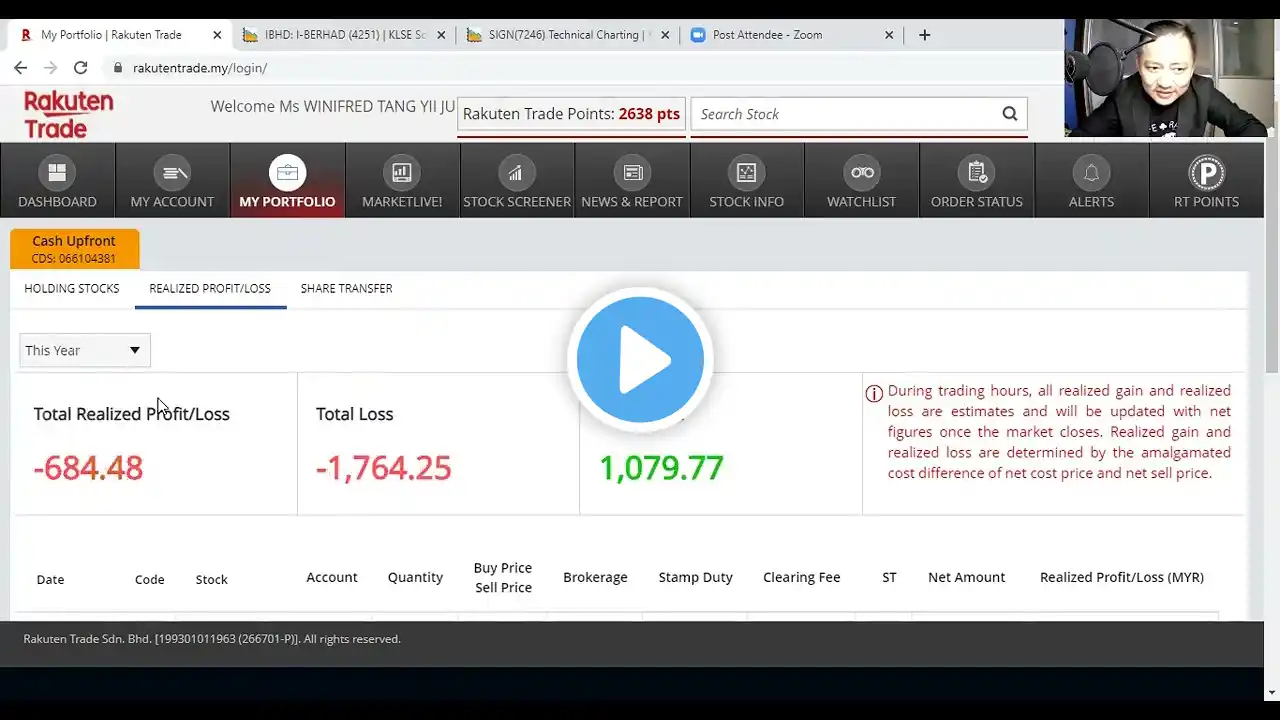Go forward in browser history
Image resolution: width=1280 pixels, height=720 pixels.
coord(51,68)
